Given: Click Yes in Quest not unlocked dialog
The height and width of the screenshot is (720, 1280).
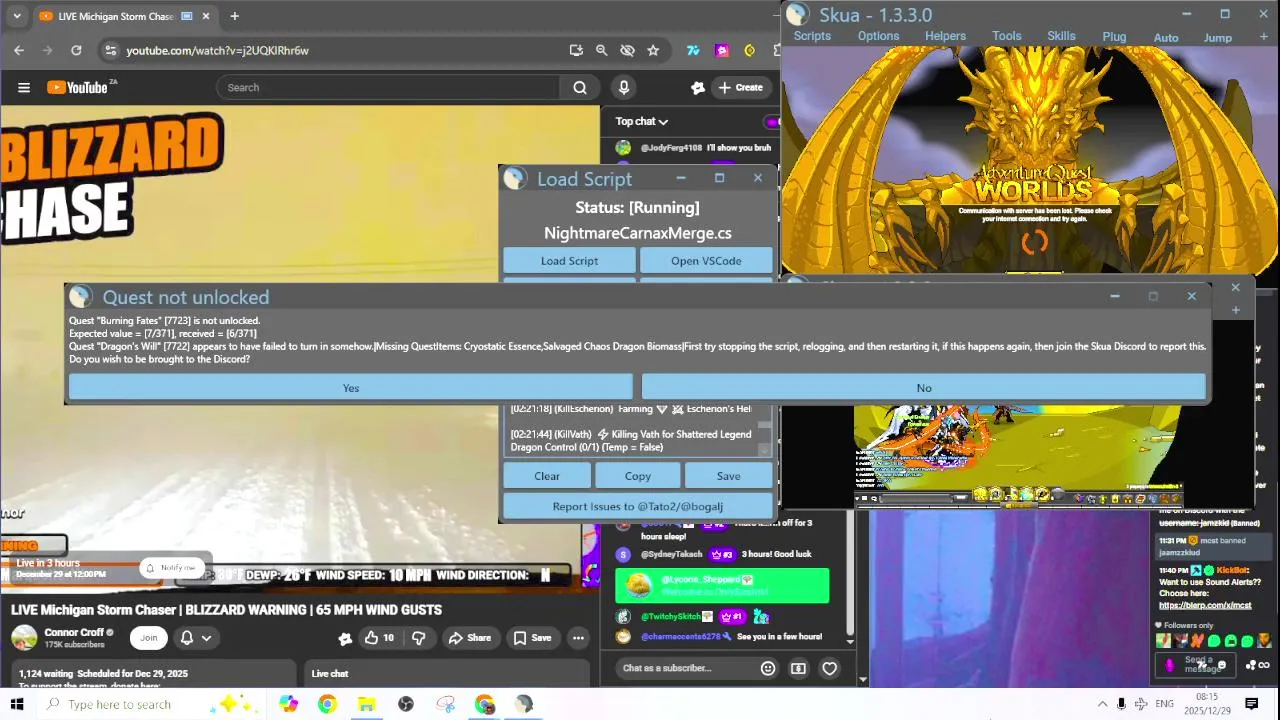Looking at the screenshot, I should tap(351, 388).
